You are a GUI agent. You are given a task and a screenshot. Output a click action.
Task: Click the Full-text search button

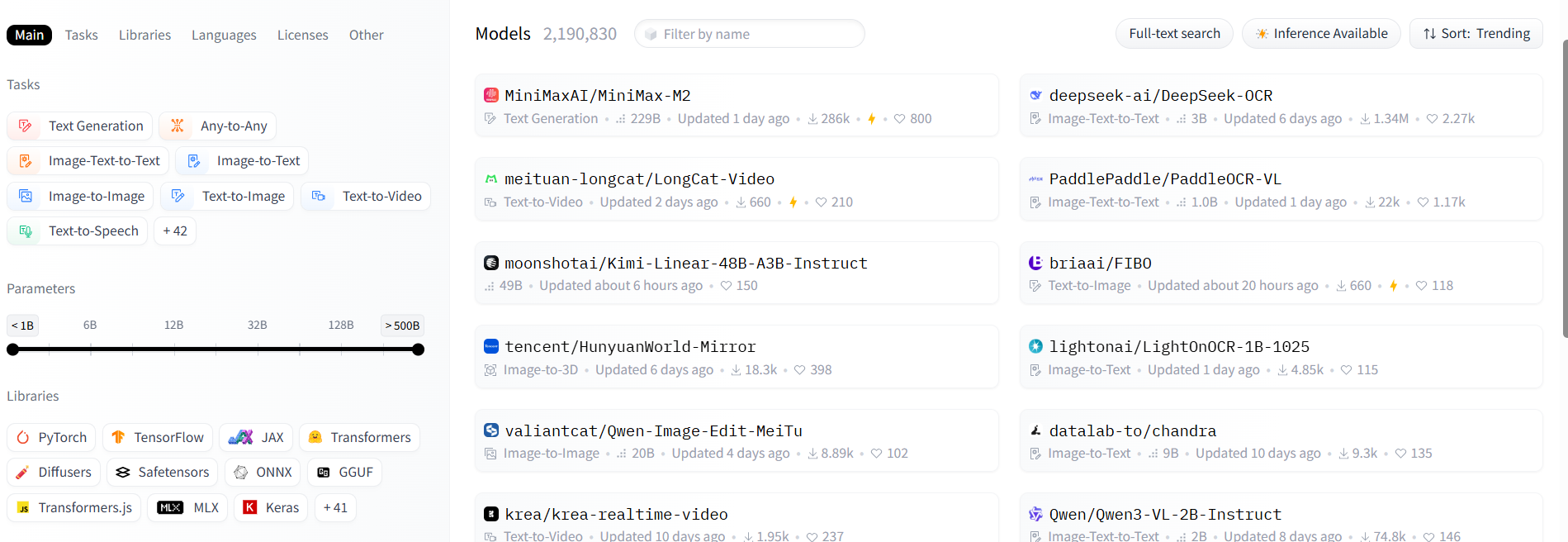point(1174,34)
